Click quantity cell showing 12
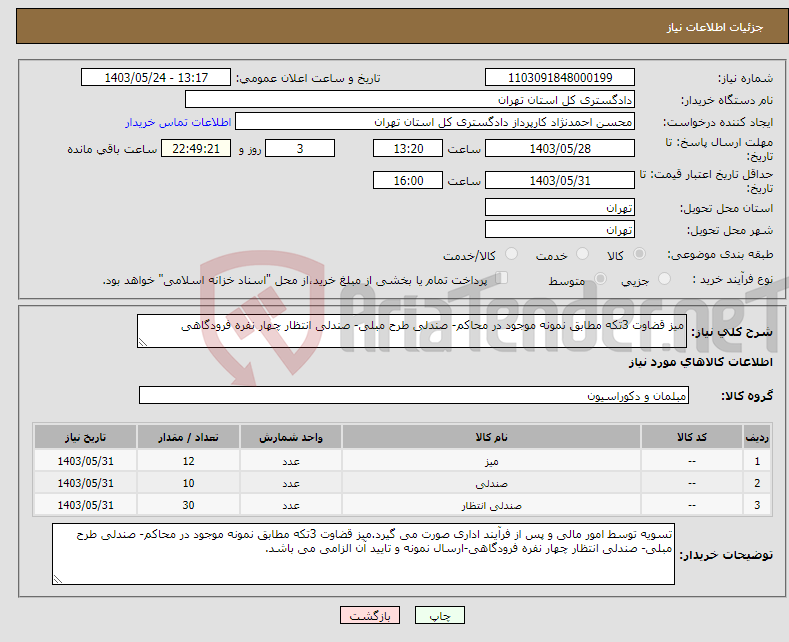This screenshot has width=789, height=642. tap(188, 461)
